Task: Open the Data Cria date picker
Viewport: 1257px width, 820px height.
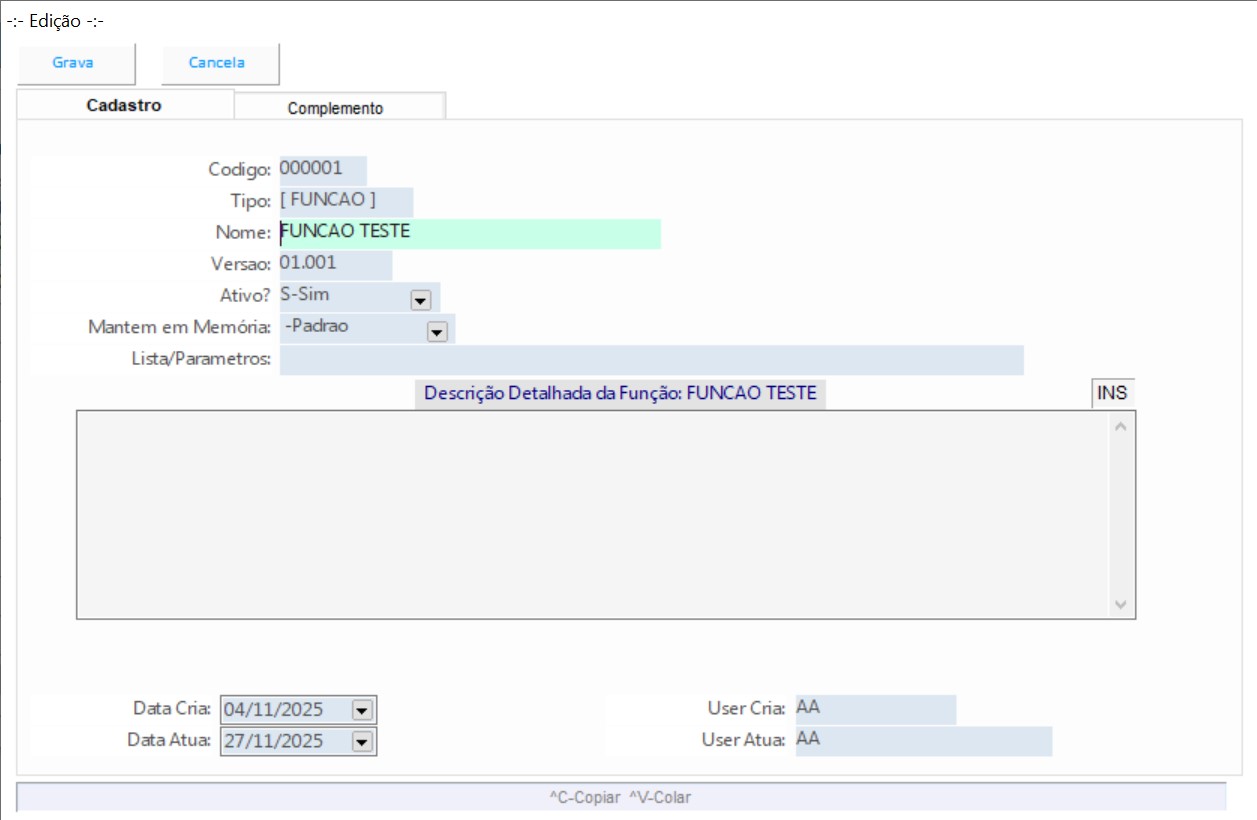Action: tap(362, 709)
